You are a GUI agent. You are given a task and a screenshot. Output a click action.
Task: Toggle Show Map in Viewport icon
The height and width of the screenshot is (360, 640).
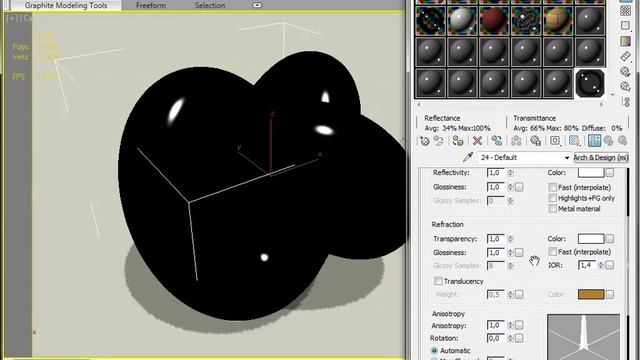coord(575,141)
